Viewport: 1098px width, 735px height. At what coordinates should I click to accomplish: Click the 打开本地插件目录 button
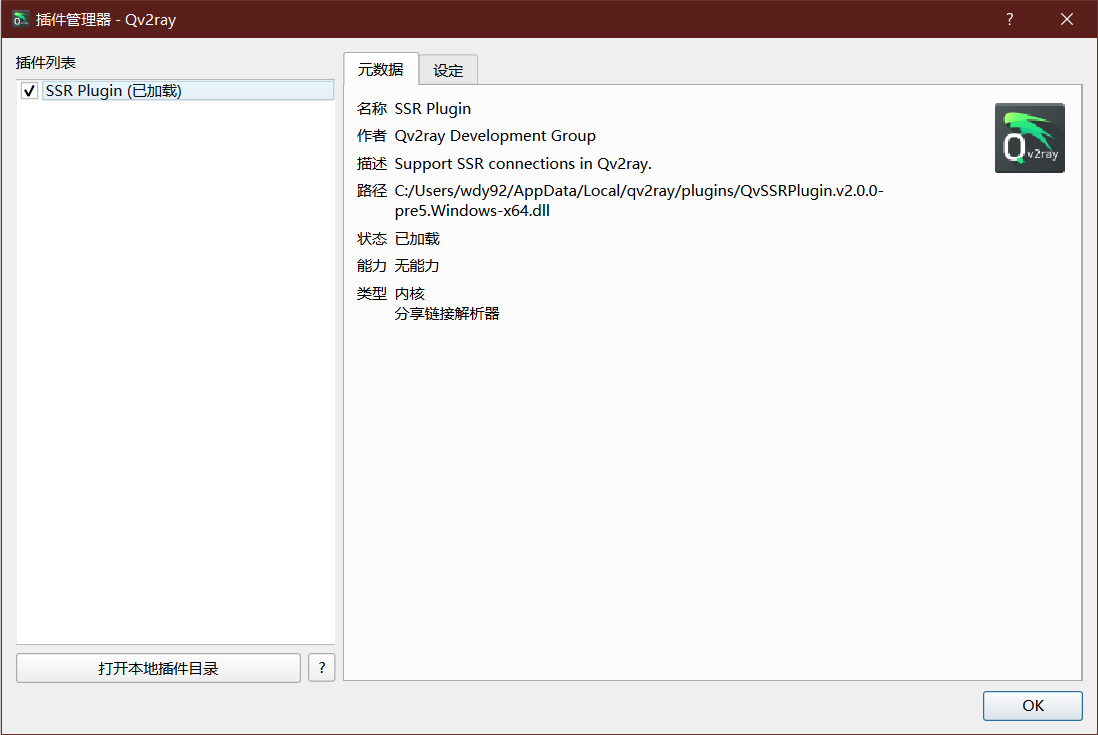click(x=158, y=668)
